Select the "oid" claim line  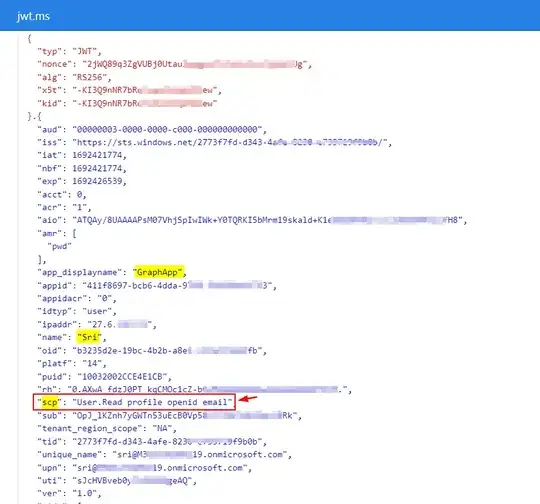(152, 351)
